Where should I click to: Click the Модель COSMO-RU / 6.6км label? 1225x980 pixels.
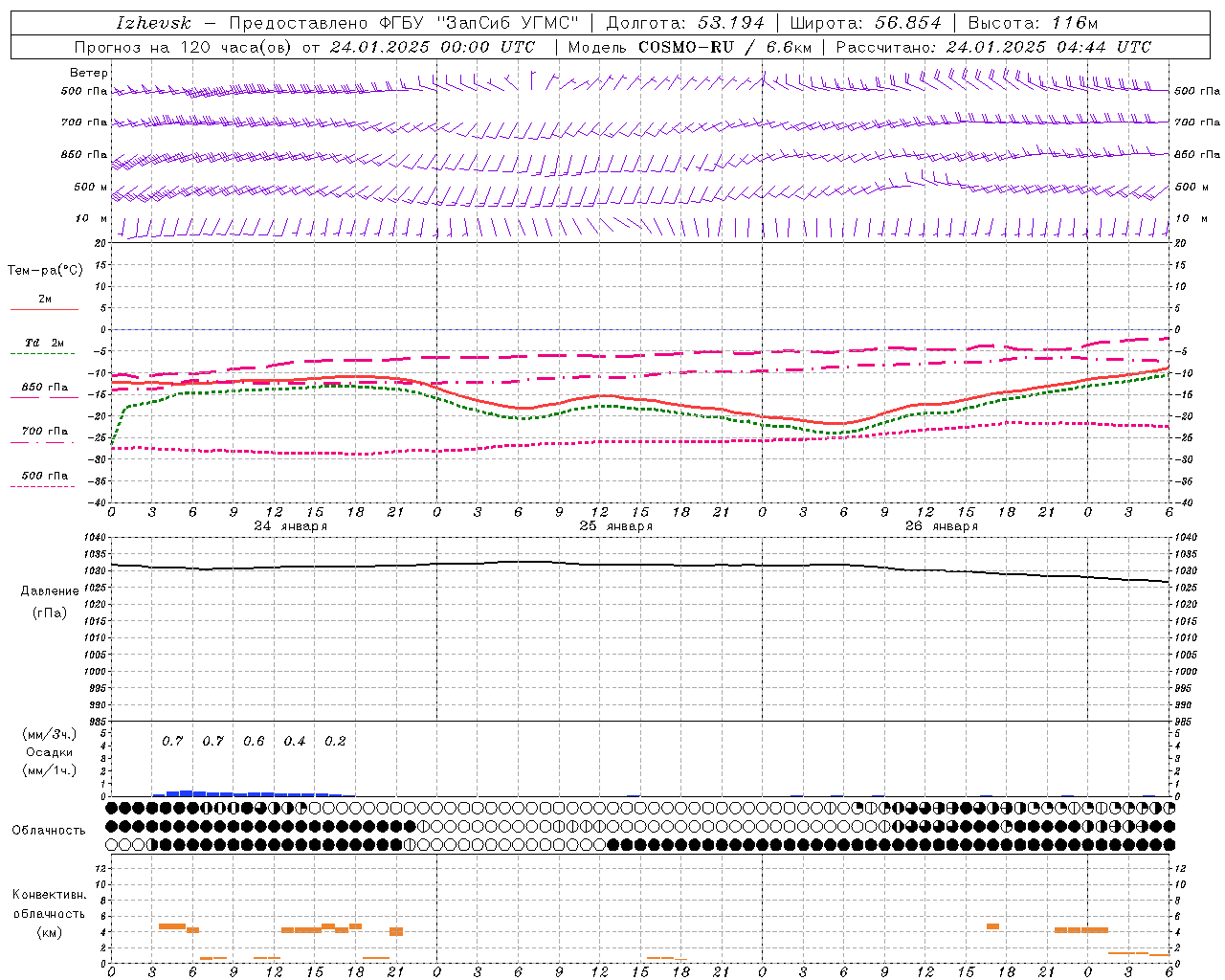click(x=689, y=47)
